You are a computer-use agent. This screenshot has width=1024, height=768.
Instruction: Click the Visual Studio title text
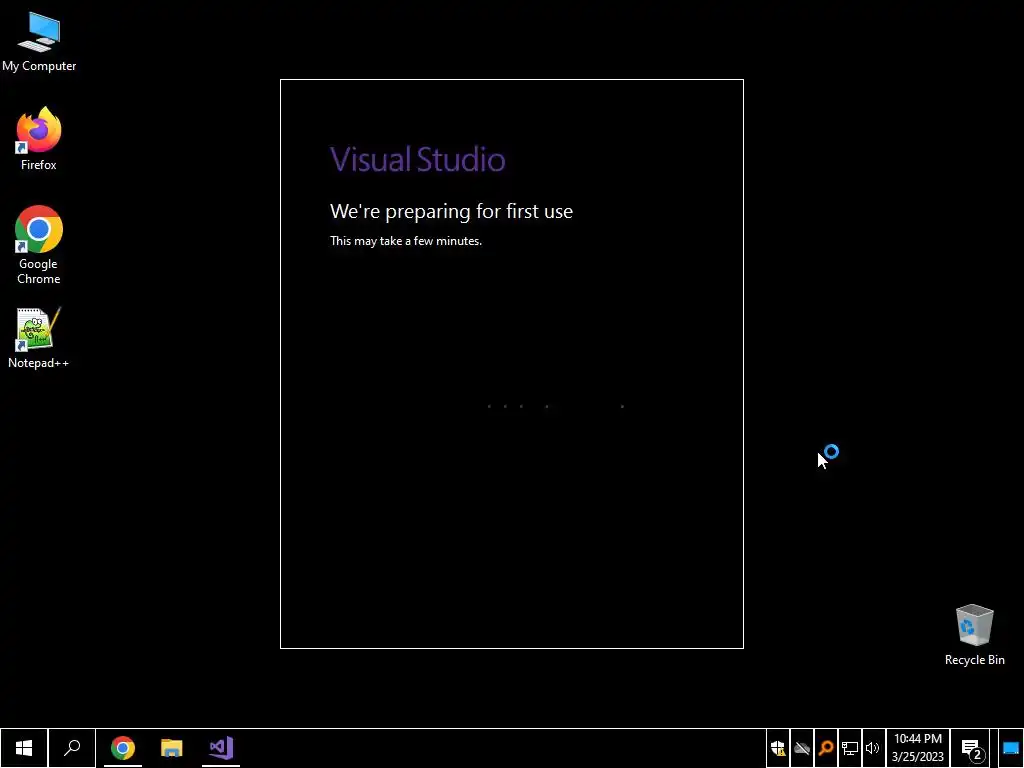(x=417, y=159)
